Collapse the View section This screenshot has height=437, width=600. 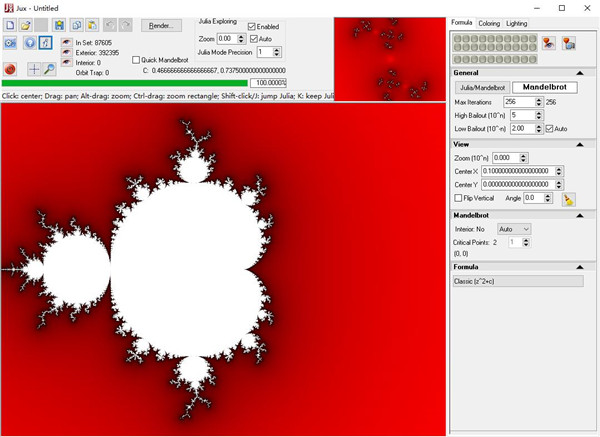pos(591,144)
